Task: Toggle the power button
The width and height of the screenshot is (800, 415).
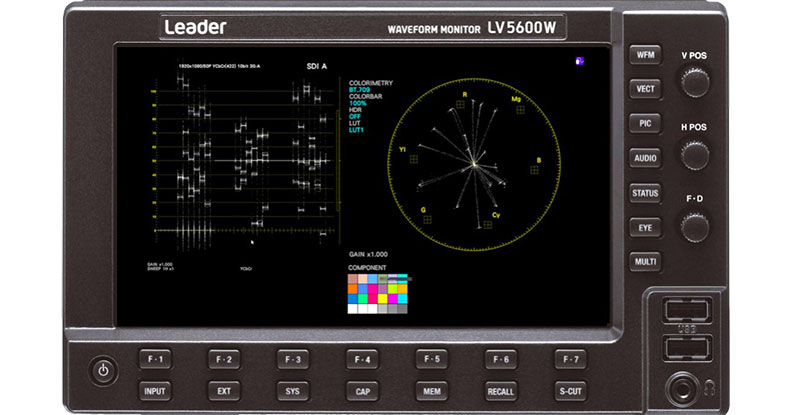Action: [x=104, y=370]
